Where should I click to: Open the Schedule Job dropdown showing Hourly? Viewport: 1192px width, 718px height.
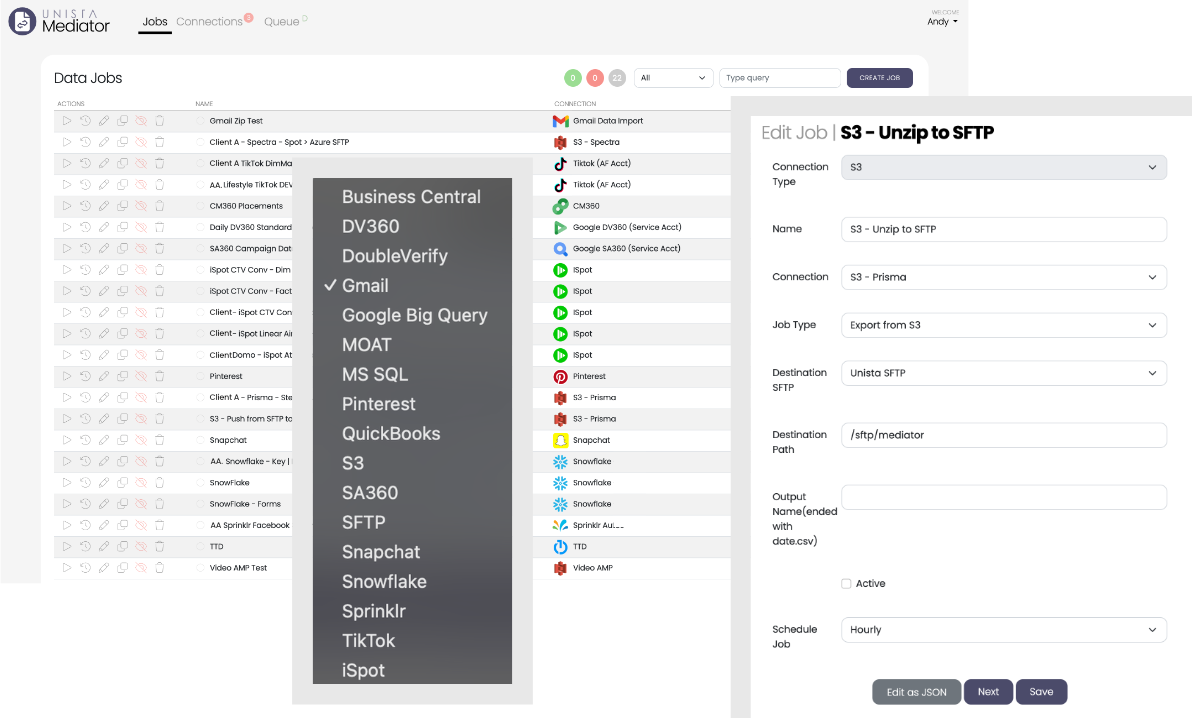coord(1003,630)
